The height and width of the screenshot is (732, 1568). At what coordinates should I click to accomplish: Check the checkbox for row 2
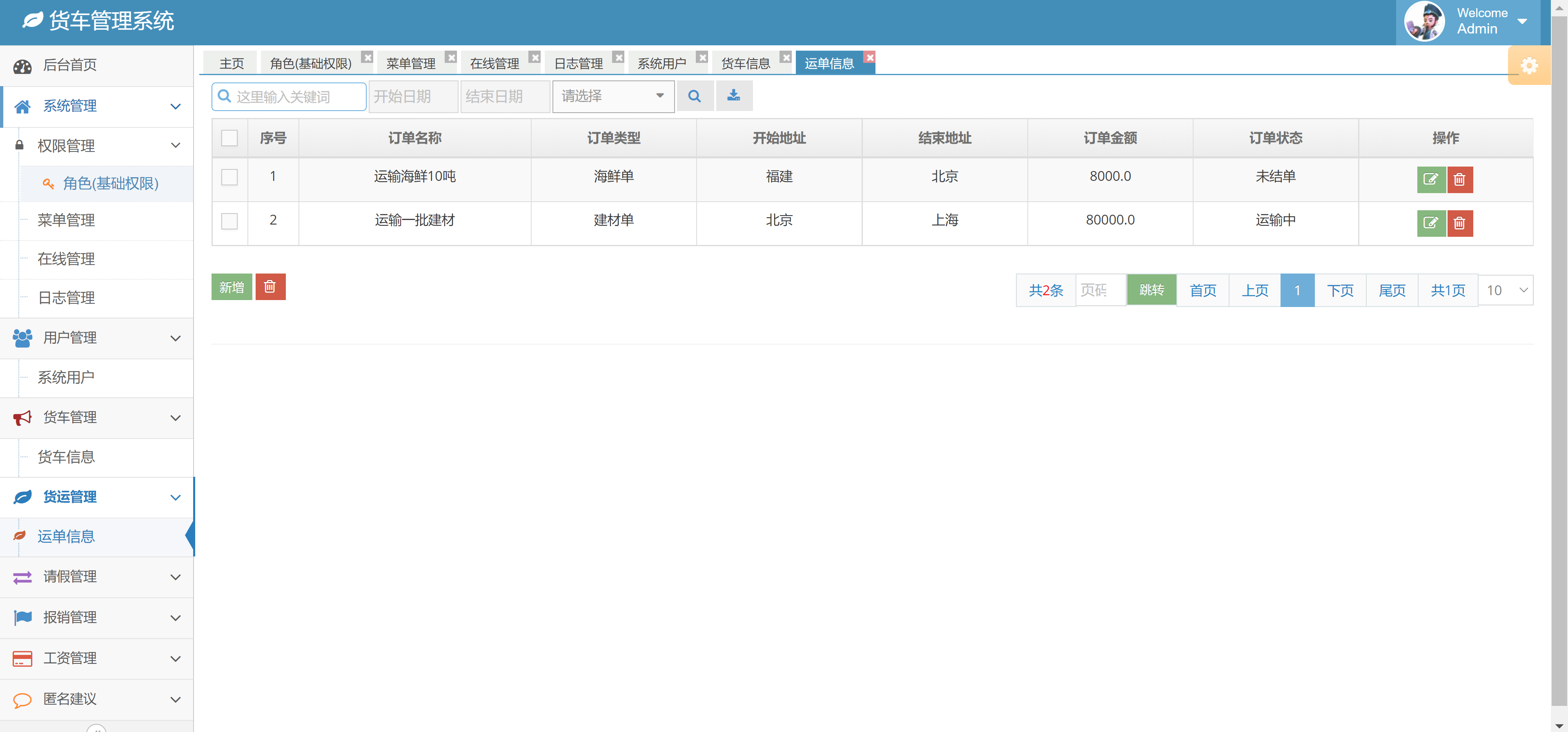(229, 221)
